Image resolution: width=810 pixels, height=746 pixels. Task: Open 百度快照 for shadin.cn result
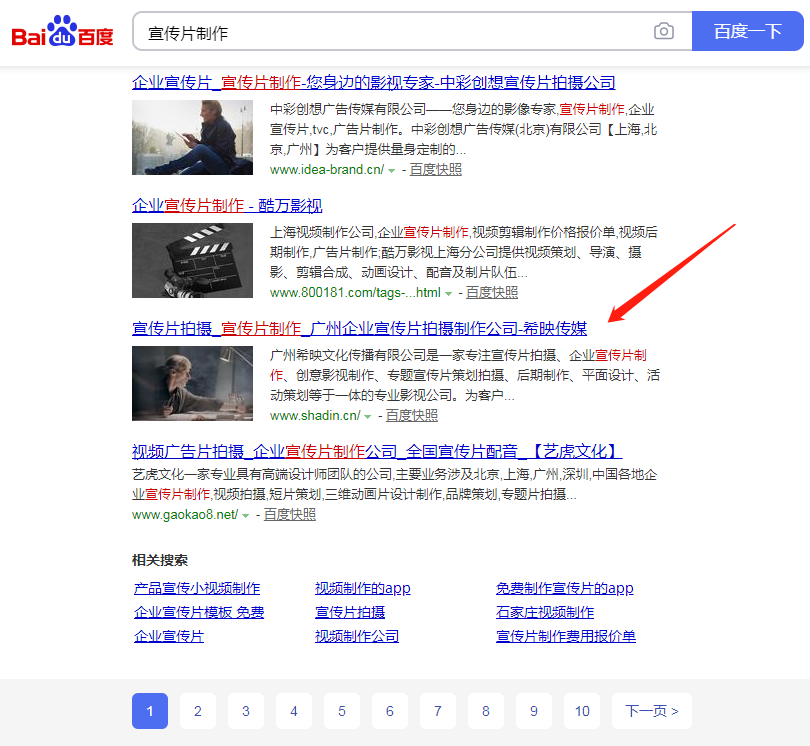point(412,415)
